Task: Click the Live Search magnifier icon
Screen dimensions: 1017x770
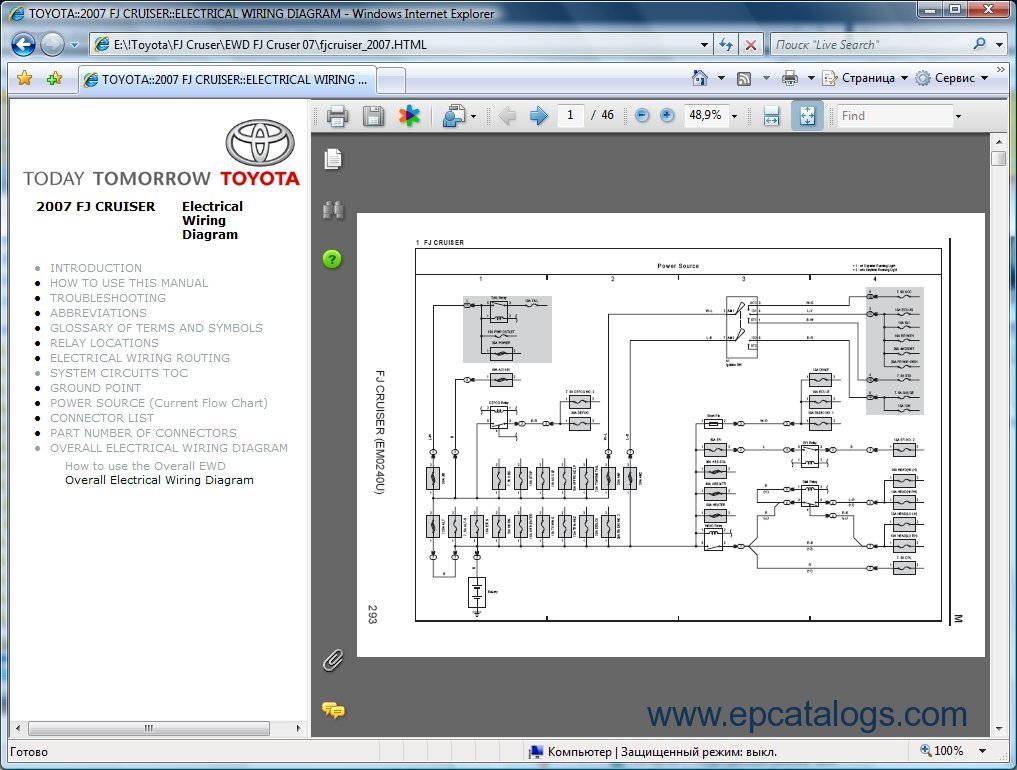Action: pos(979,44)
